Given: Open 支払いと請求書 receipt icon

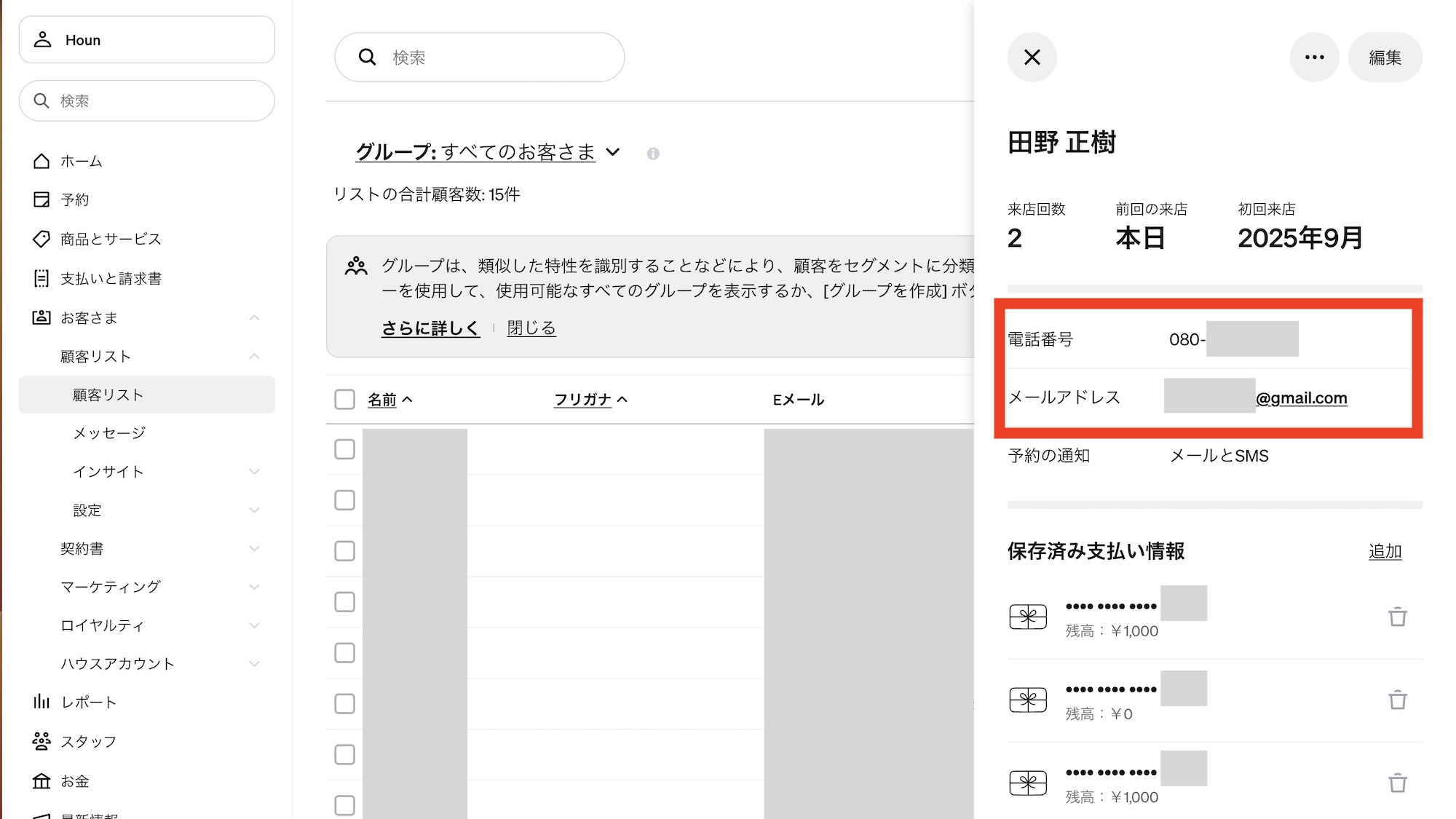Looking at the screenshot, I should coord(41,278).
